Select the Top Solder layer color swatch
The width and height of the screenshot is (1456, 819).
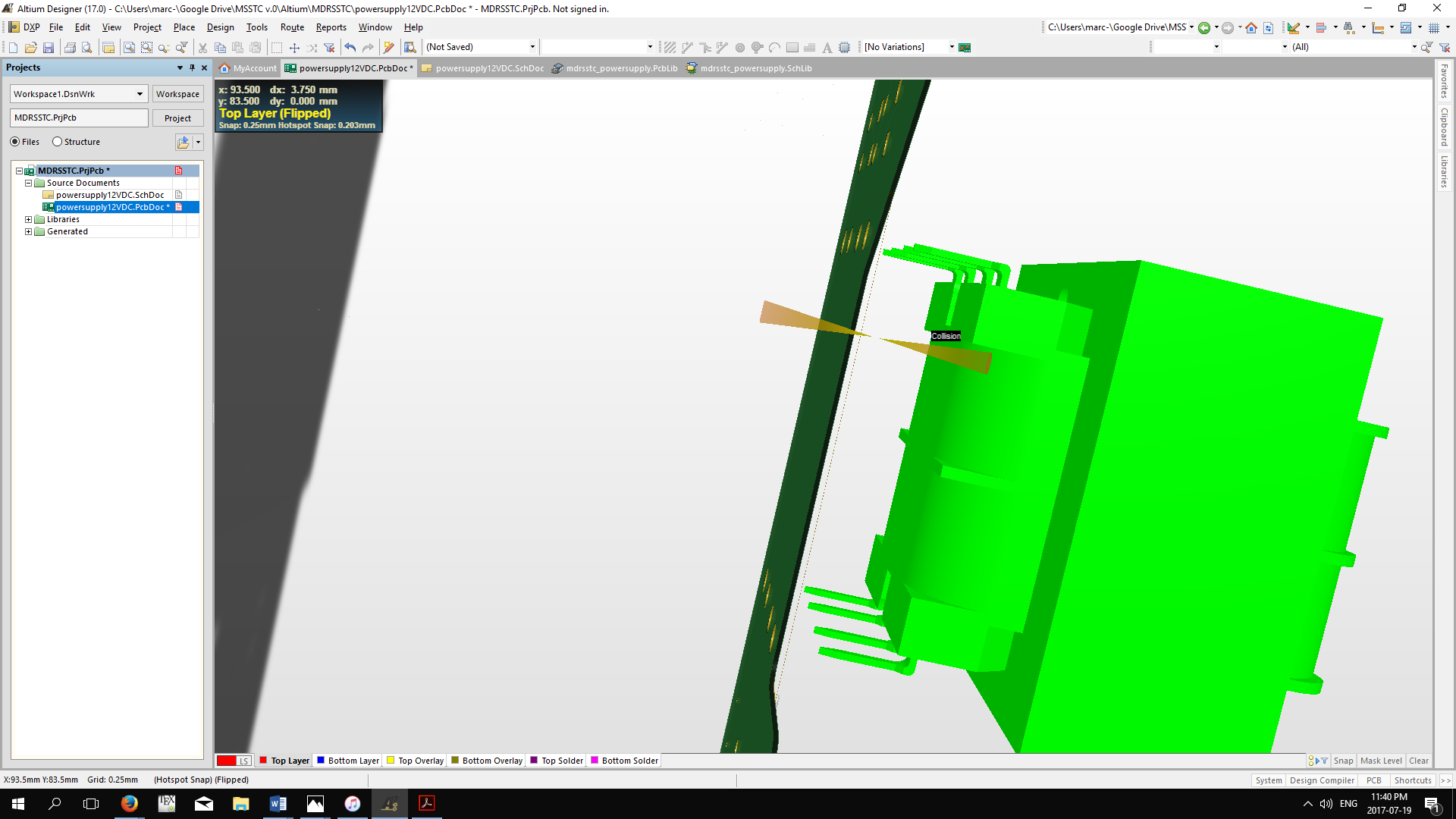533,761
